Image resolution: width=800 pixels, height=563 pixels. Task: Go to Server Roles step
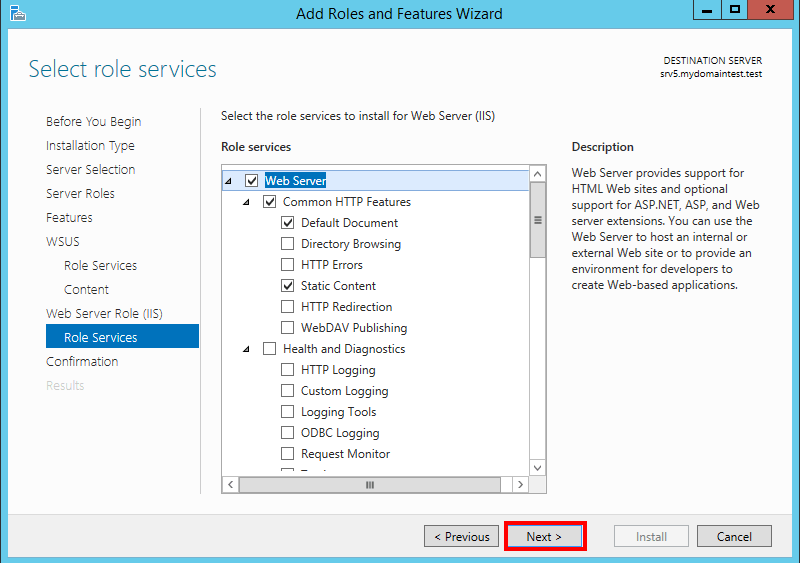point(80,193)
